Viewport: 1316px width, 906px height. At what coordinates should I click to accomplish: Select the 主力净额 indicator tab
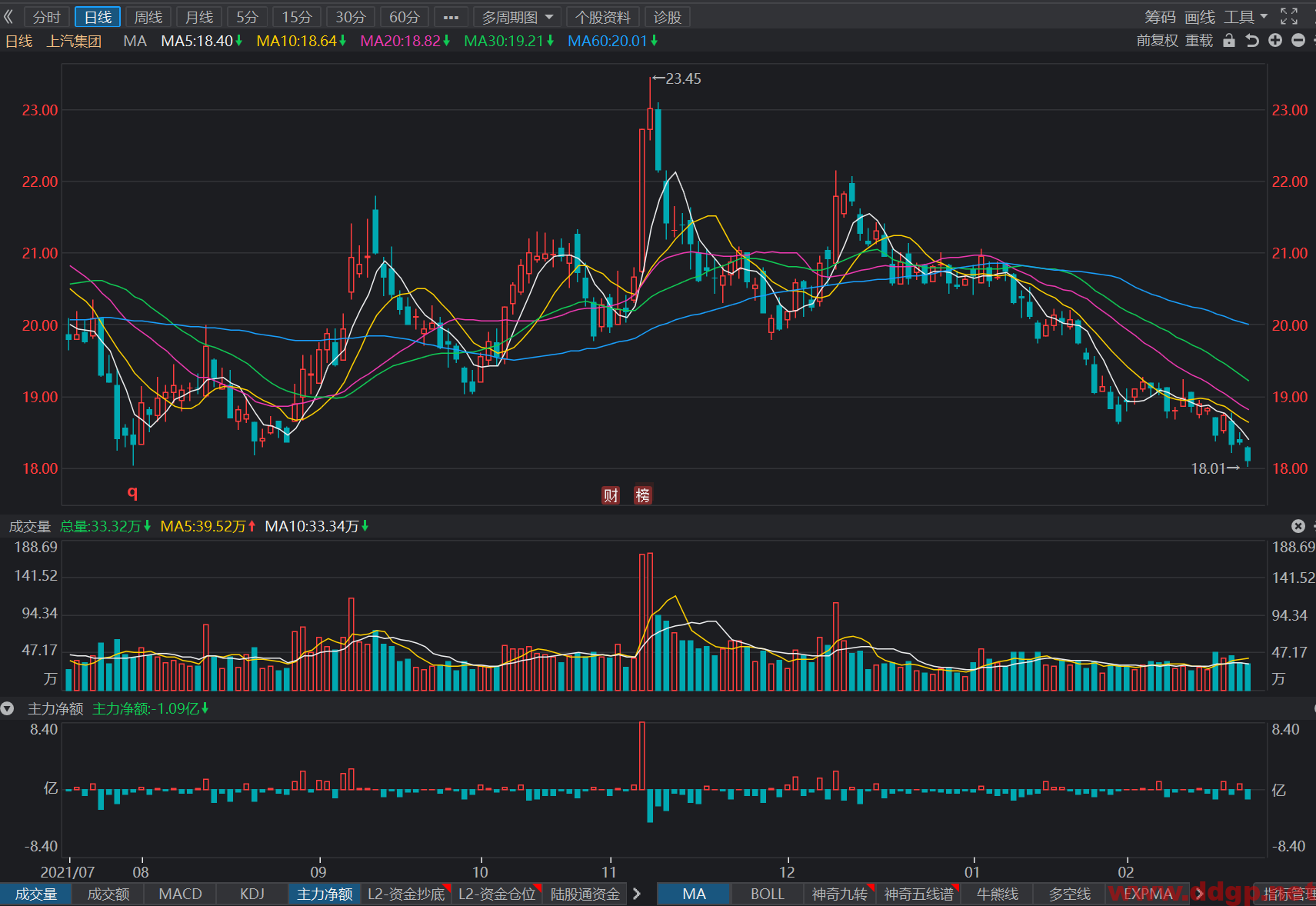pyautogui.click(x=325, y=894)
